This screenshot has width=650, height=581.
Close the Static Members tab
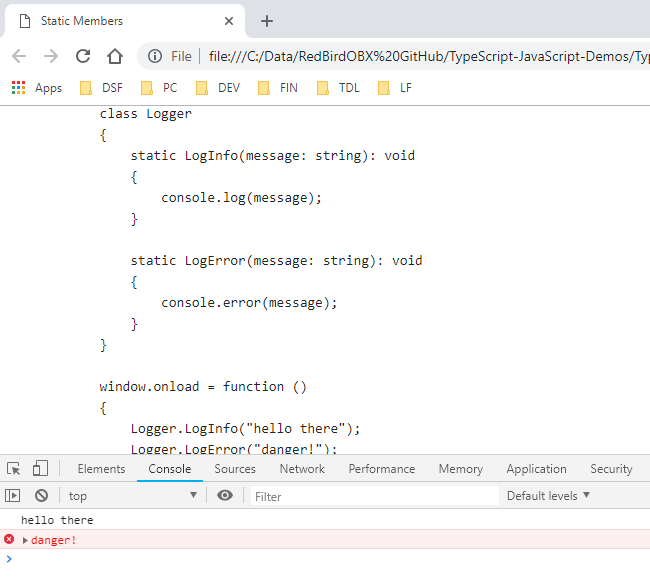[230, 21]
